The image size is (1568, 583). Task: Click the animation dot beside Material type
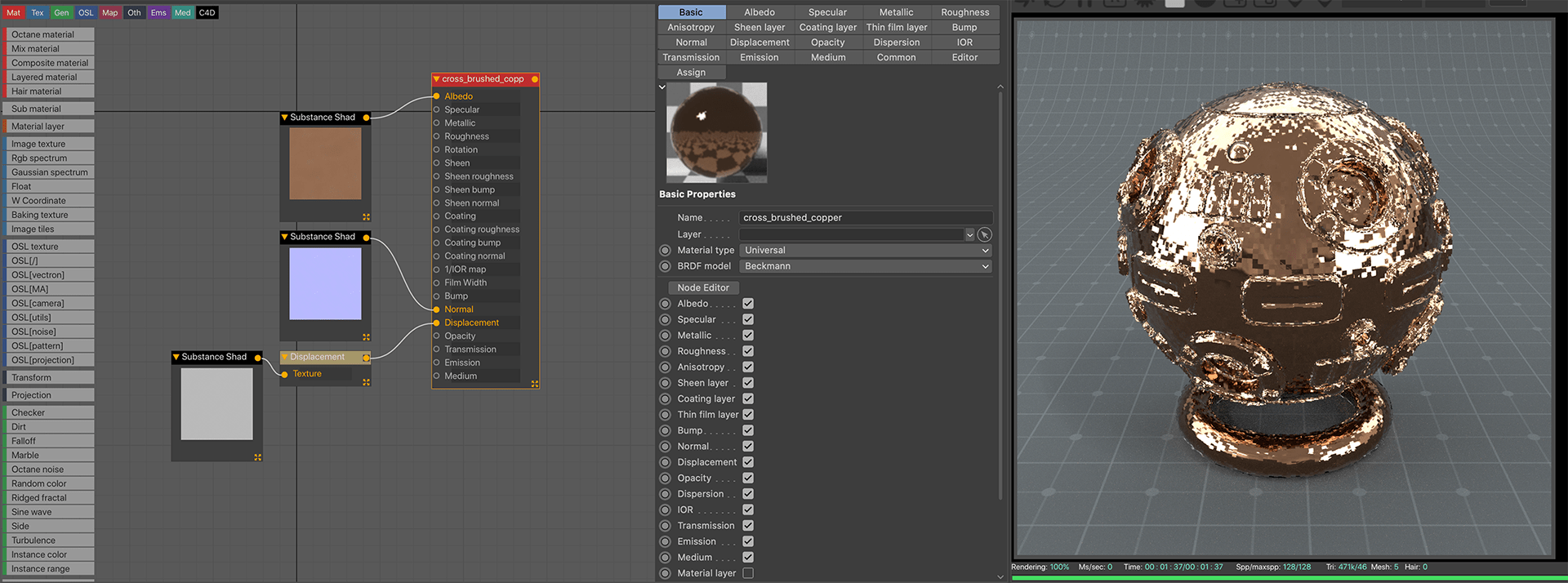(x=665, y=251)
